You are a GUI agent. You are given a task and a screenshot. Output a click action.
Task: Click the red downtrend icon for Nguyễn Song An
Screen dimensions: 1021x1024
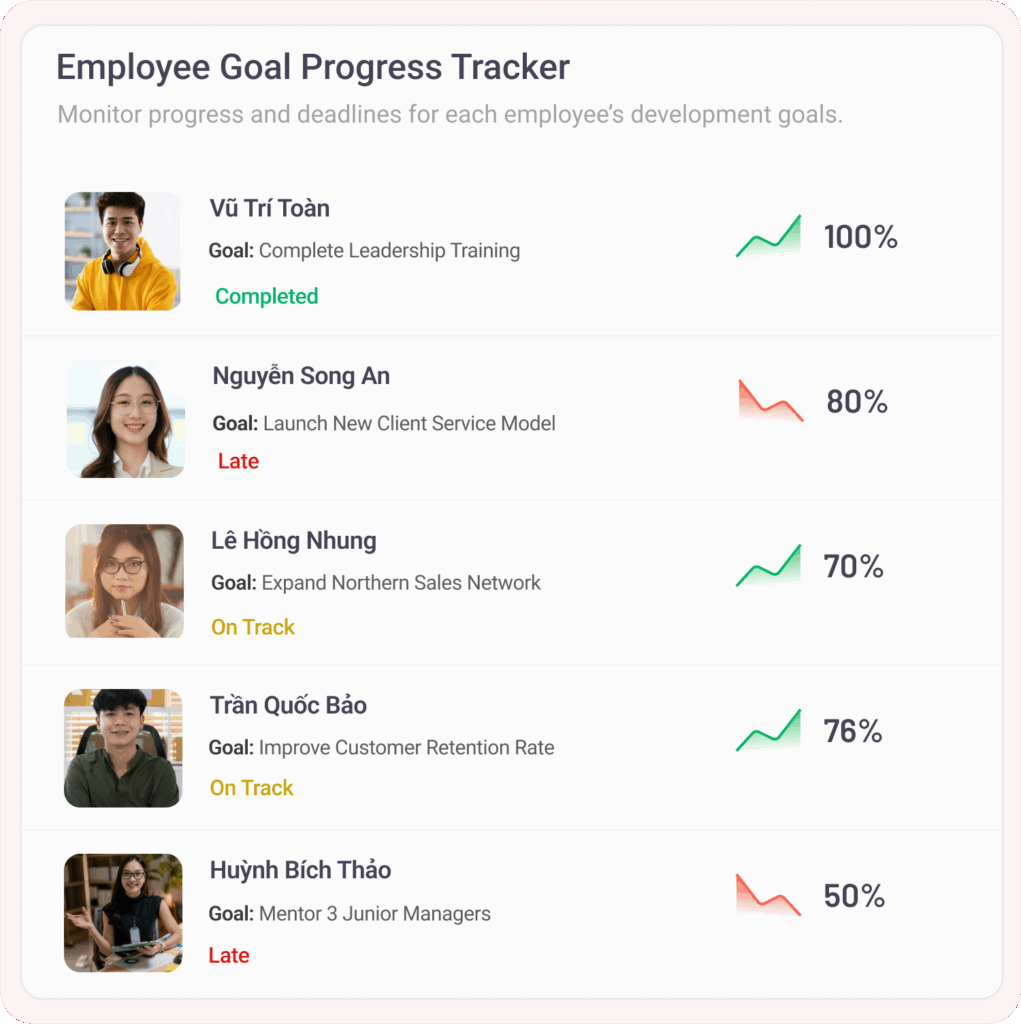click(x=771, y=401)
